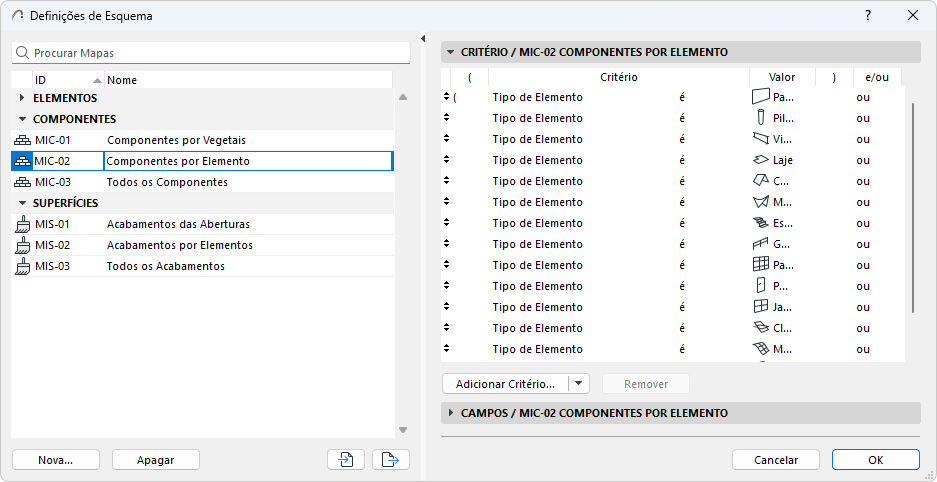937x482 pixels.
Task: Expand the Campos / MIC-02 section
Action: point(450,413)
